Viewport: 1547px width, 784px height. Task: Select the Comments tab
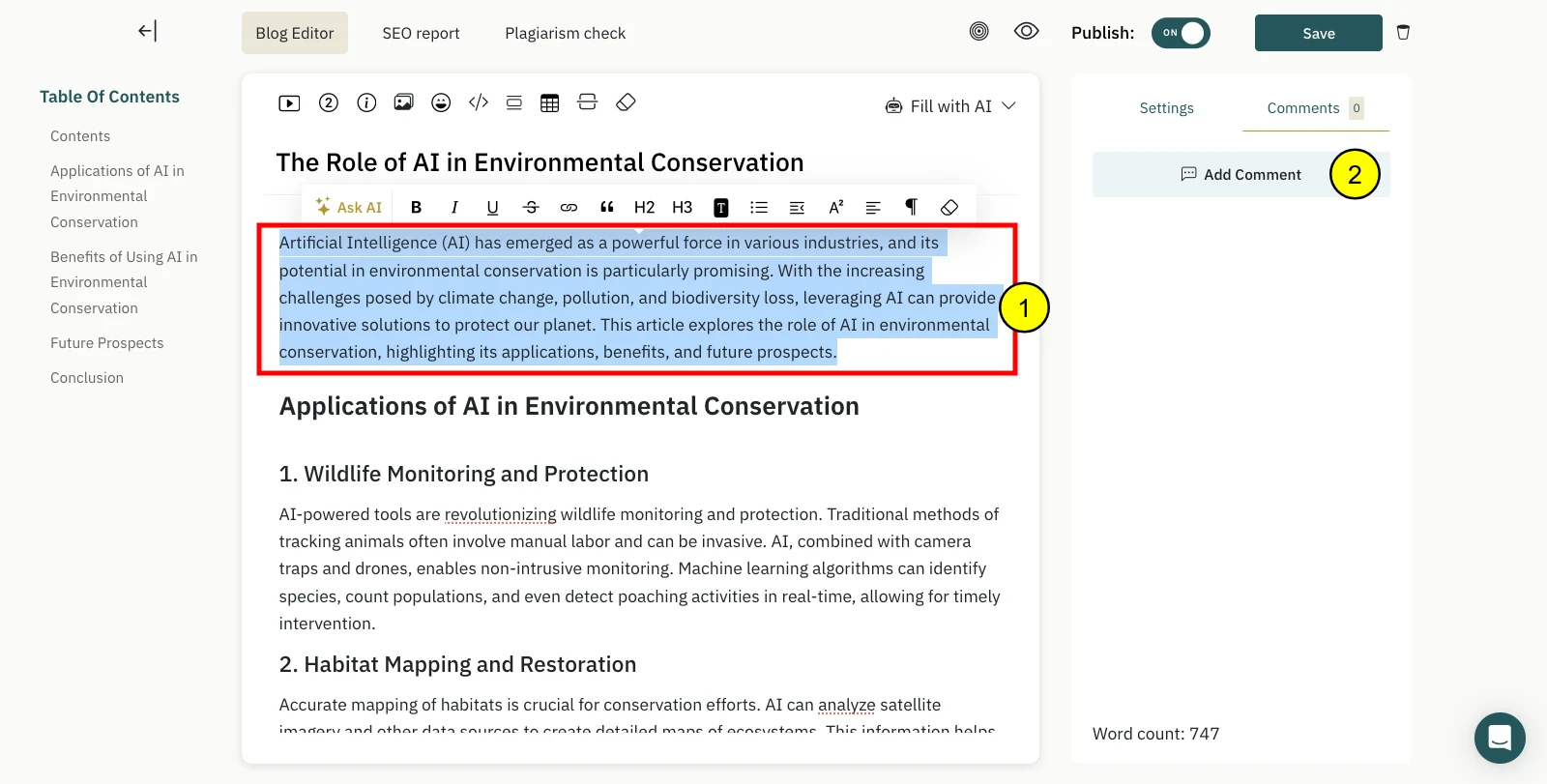coord(1315,108)
